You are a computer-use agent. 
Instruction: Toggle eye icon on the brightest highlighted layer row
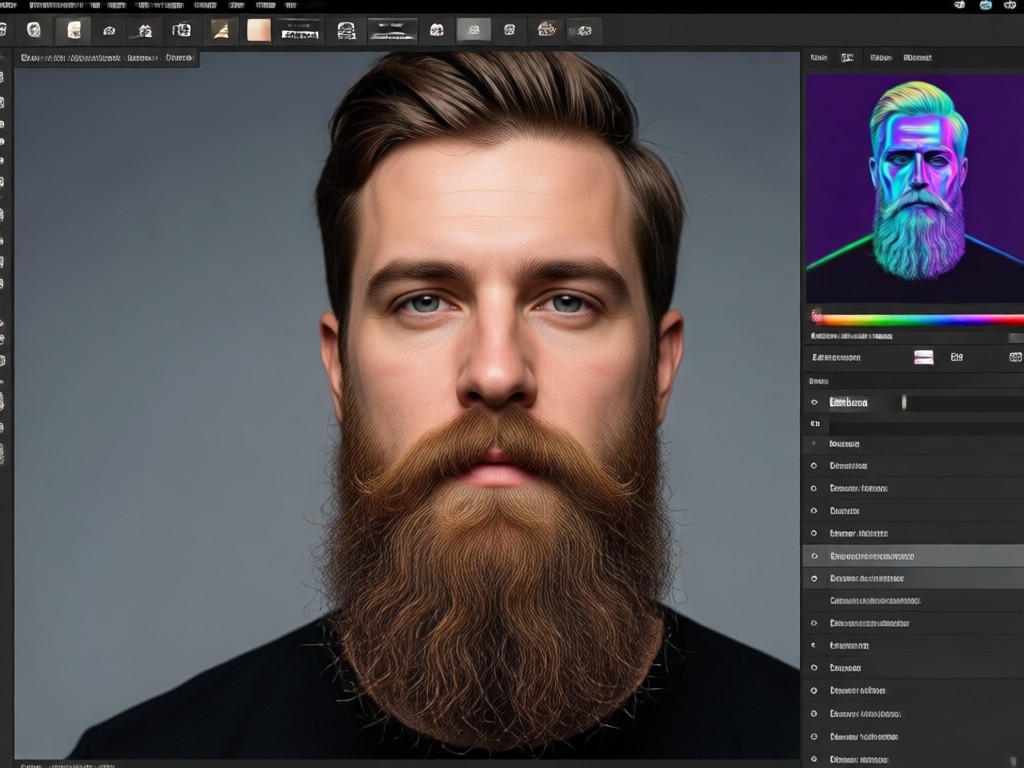point(814,556)
